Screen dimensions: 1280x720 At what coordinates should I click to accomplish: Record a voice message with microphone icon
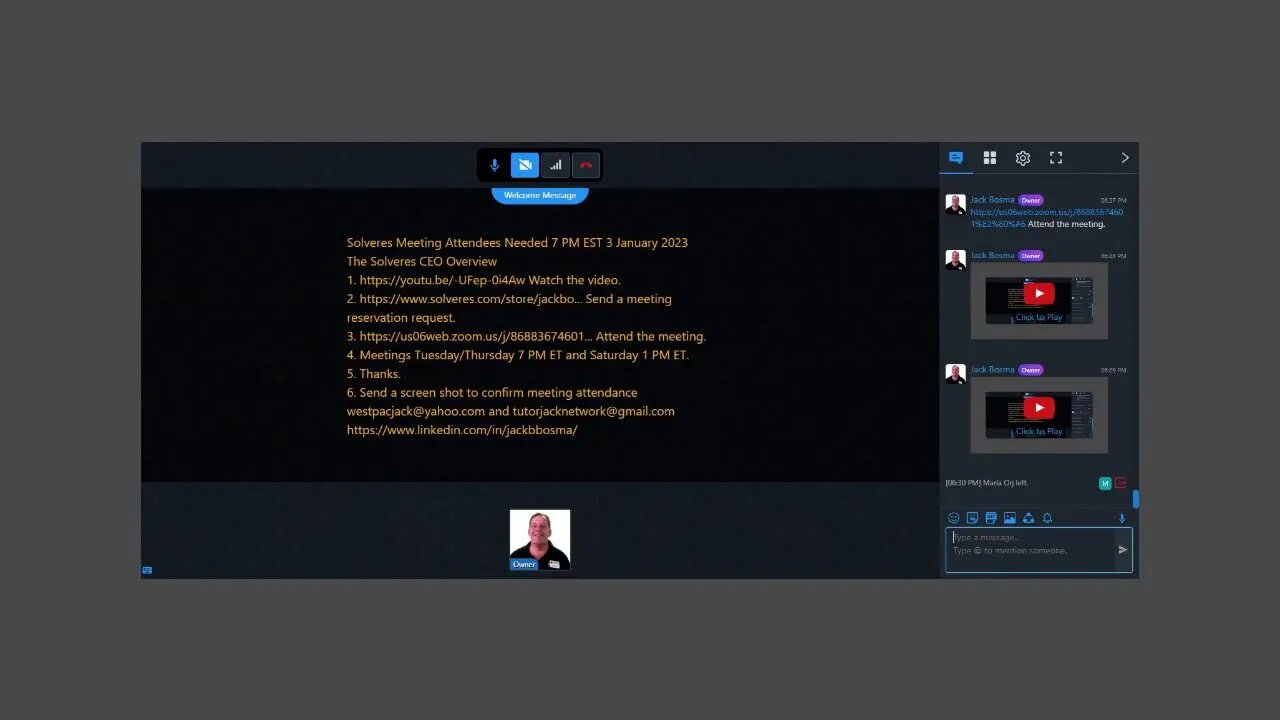1122,518
